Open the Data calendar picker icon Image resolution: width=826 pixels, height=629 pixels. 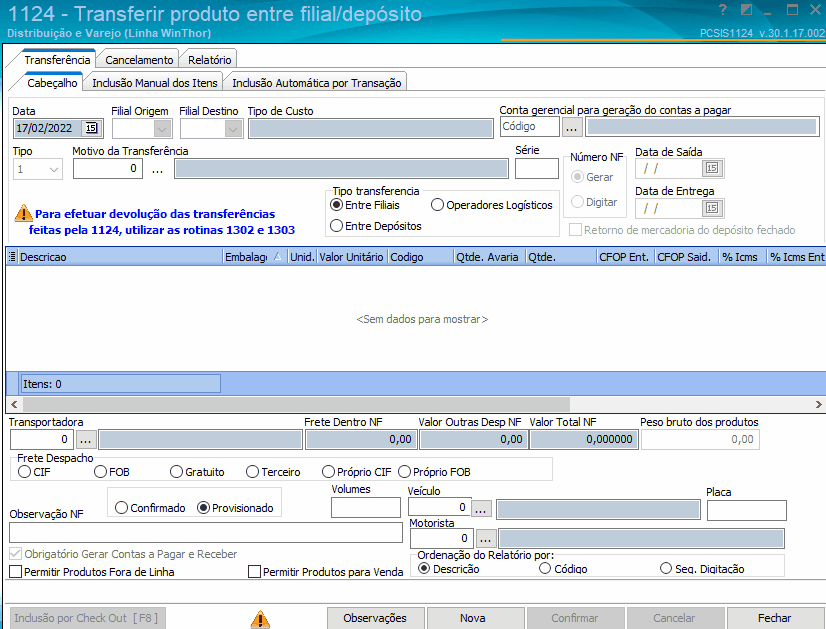[x=91, y=128]
